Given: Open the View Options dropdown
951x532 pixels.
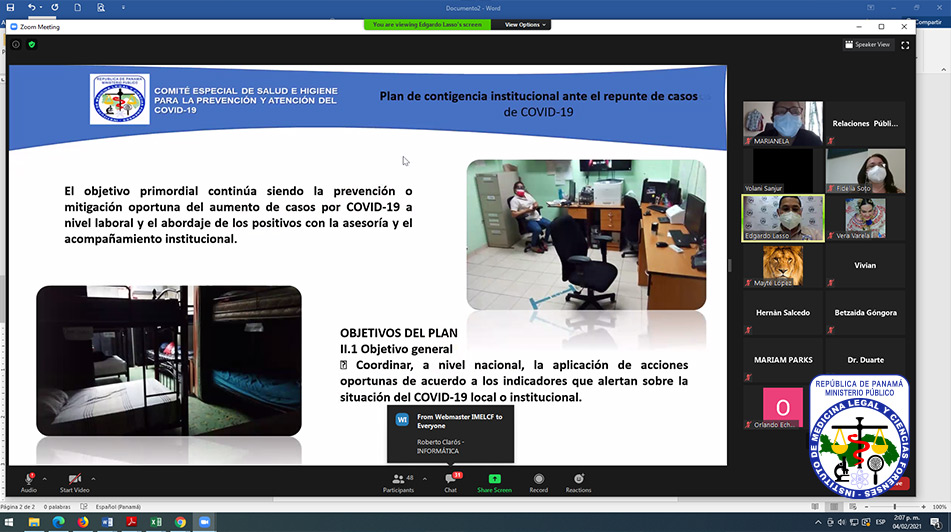Looking at the screenshot, I should pos(525,25).
